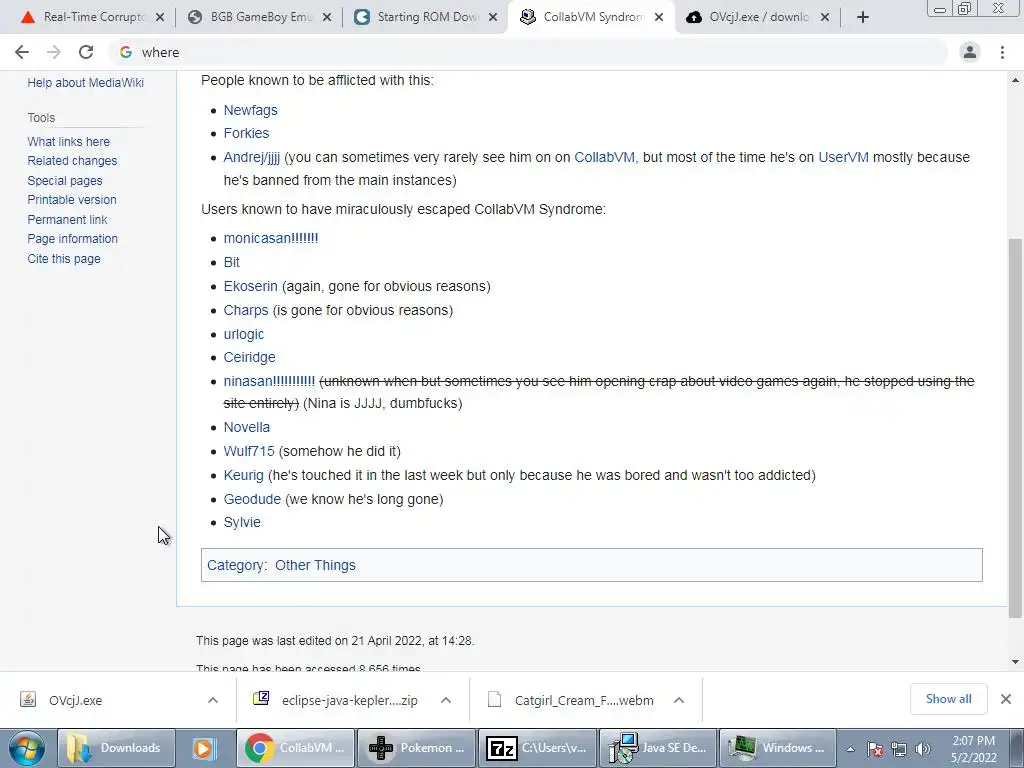This screenshot has width=1024, height=768.
Task: Open the Geodude link
Action: pyautogui.click(x=252, y=500)
